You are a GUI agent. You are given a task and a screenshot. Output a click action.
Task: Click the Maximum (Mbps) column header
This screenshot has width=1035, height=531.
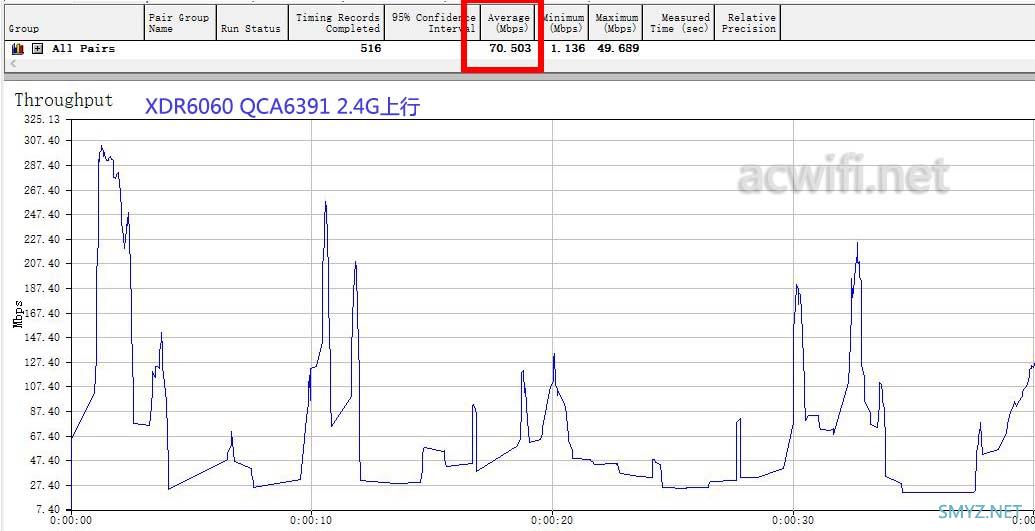tap(617, 23)
